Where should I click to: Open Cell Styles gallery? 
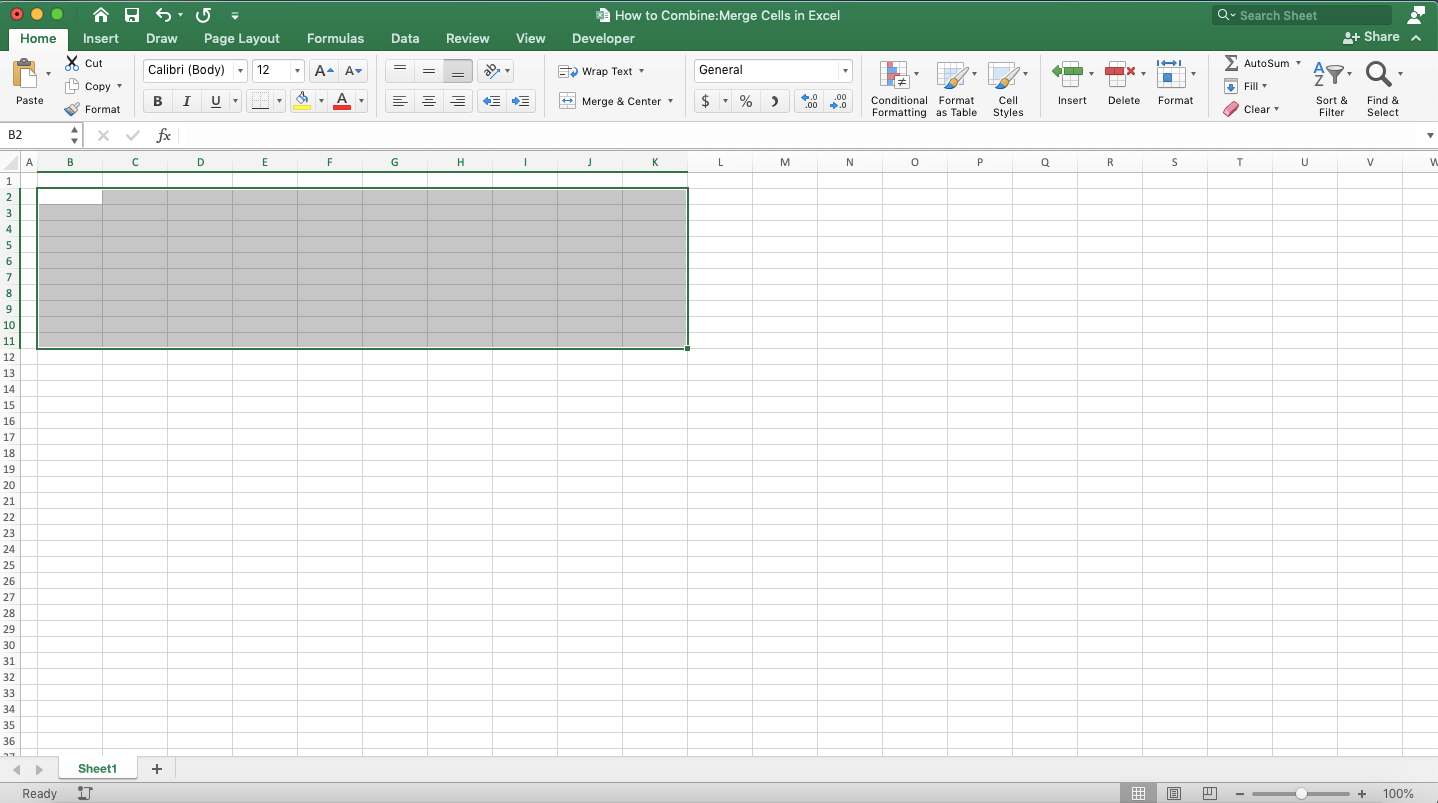[1008, 88]
